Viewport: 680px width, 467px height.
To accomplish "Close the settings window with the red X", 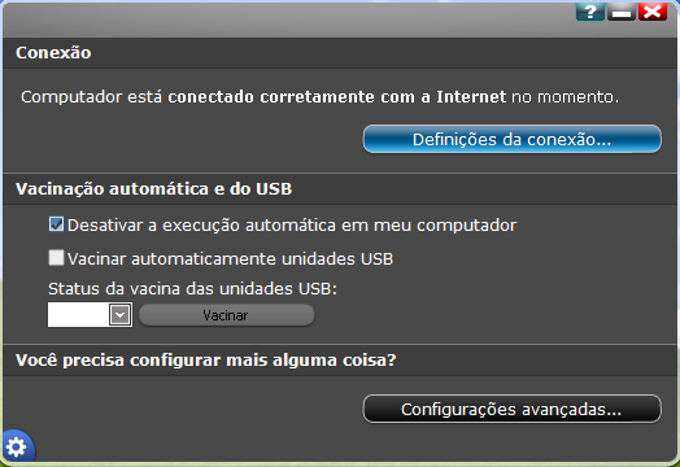I will pyautogui.click(x=652, y=11).
